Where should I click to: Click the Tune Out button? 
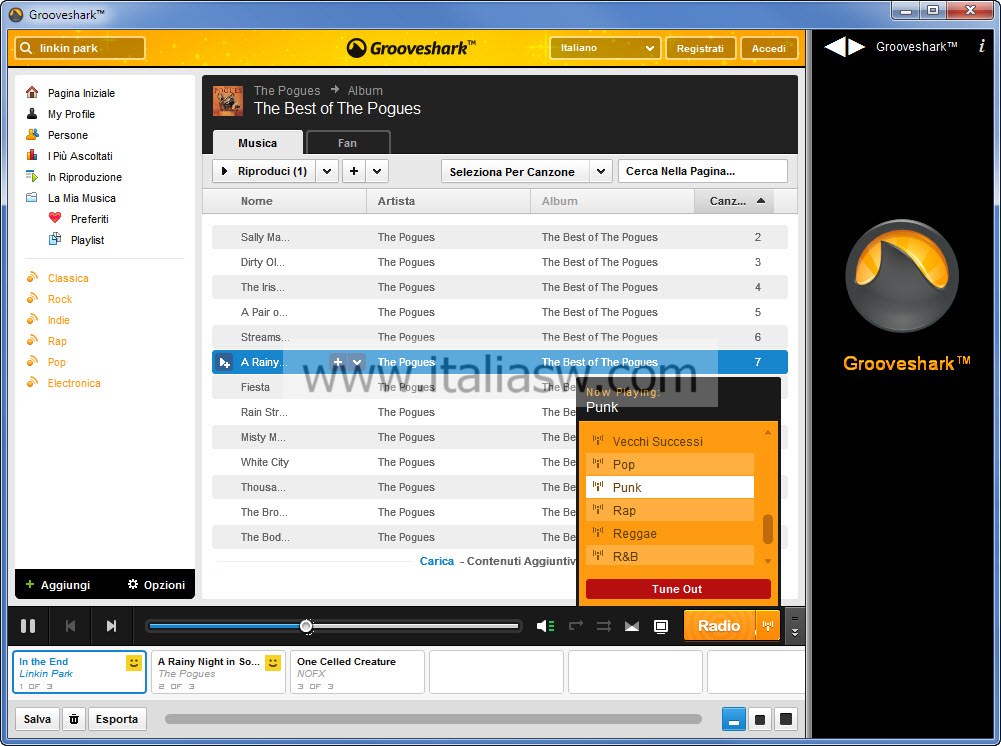tap(678, 589)
